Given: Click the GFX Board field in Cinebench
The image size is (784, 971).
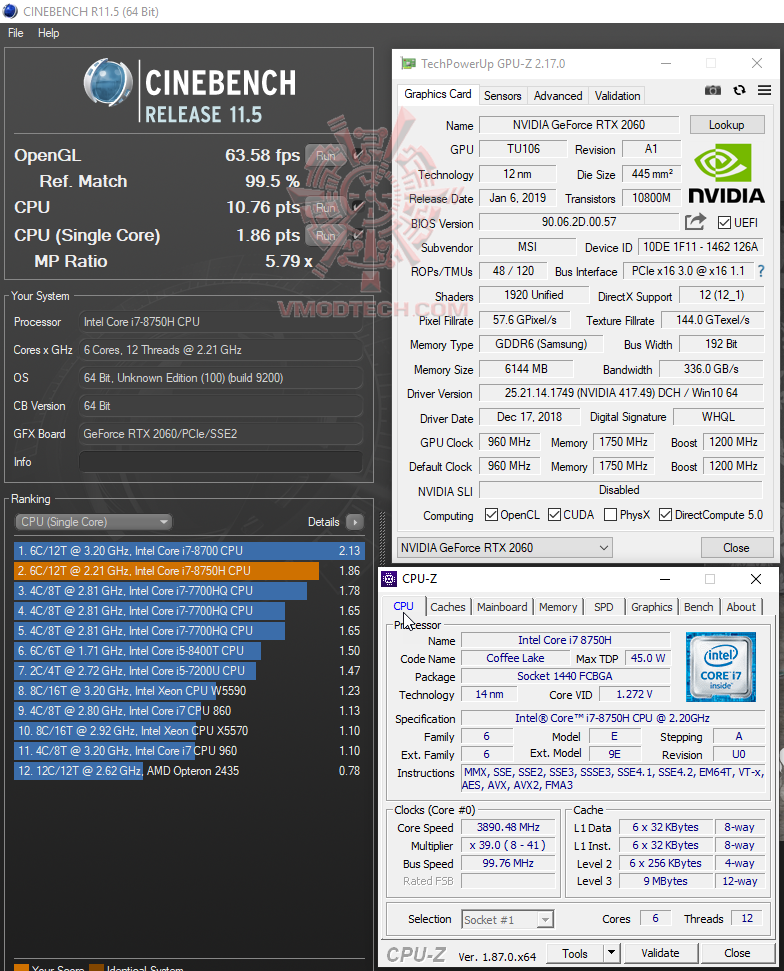Looking at the screenshot, I should [x=220, y=434].
